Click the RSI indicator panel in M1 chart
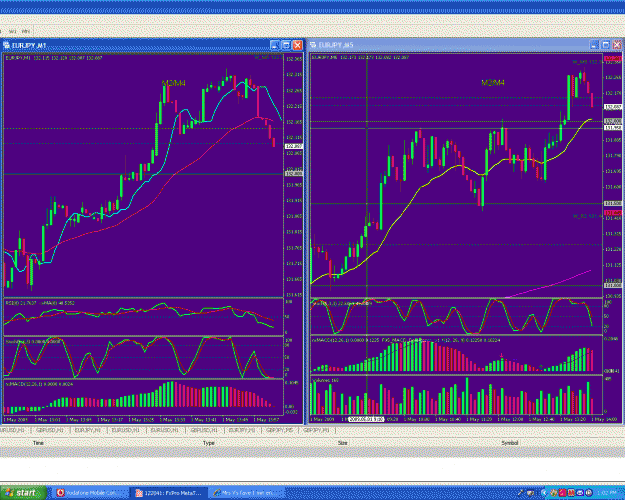625x500 pixels. (x=143, y=317)
